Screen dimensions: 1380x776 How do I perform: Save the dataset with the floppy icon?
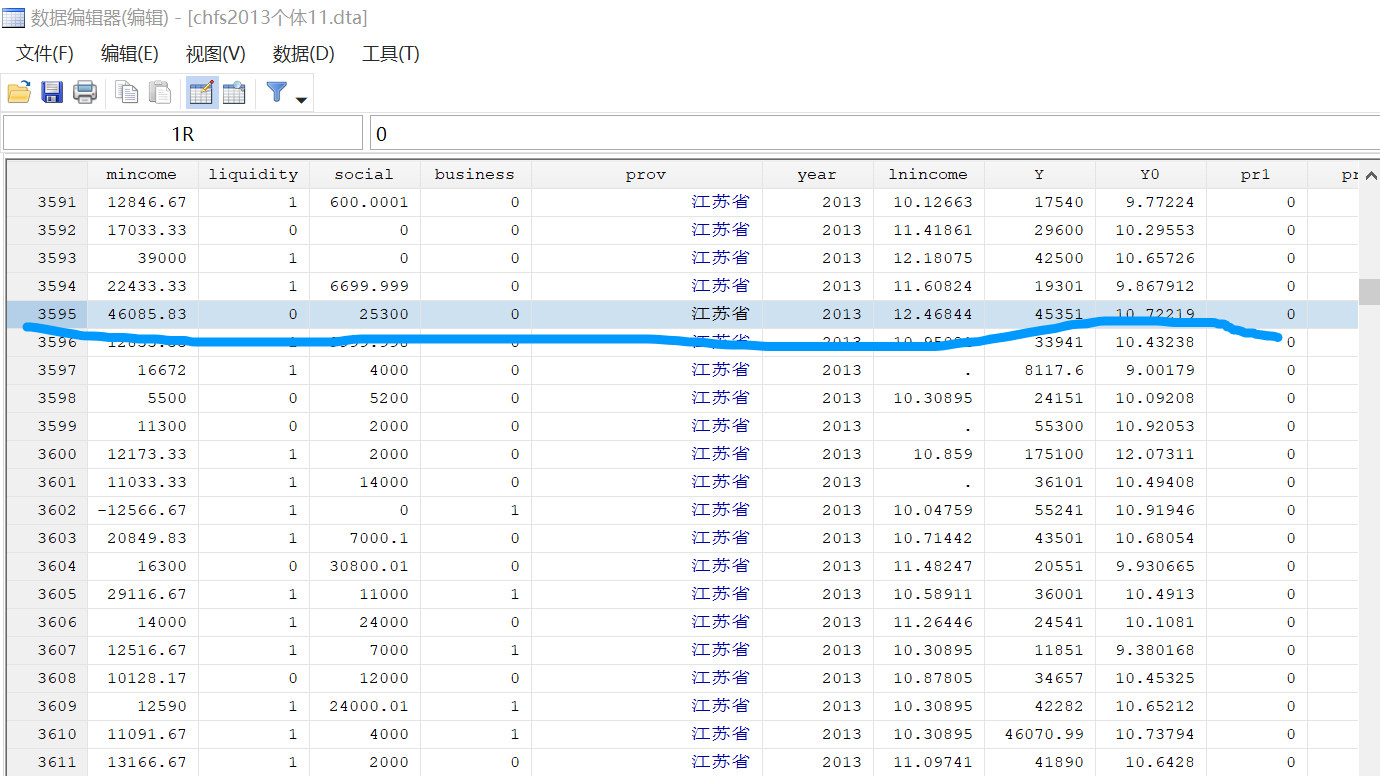[52, 93]
